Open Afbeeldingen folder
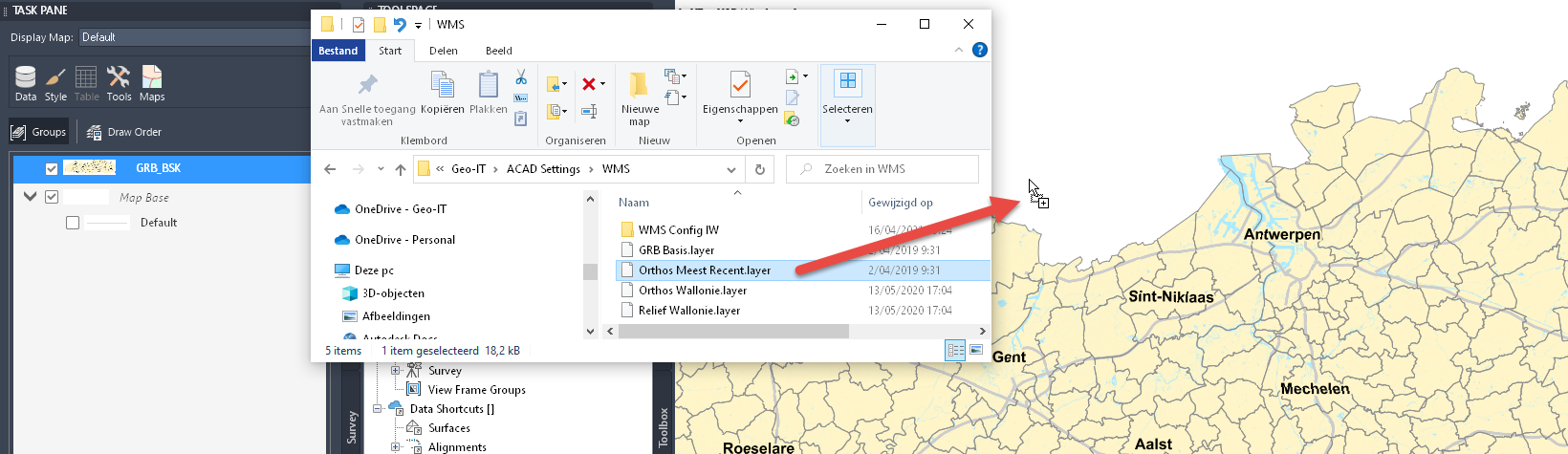Image resolution: width=1568 pixels, height=454 pixels. 396,316
